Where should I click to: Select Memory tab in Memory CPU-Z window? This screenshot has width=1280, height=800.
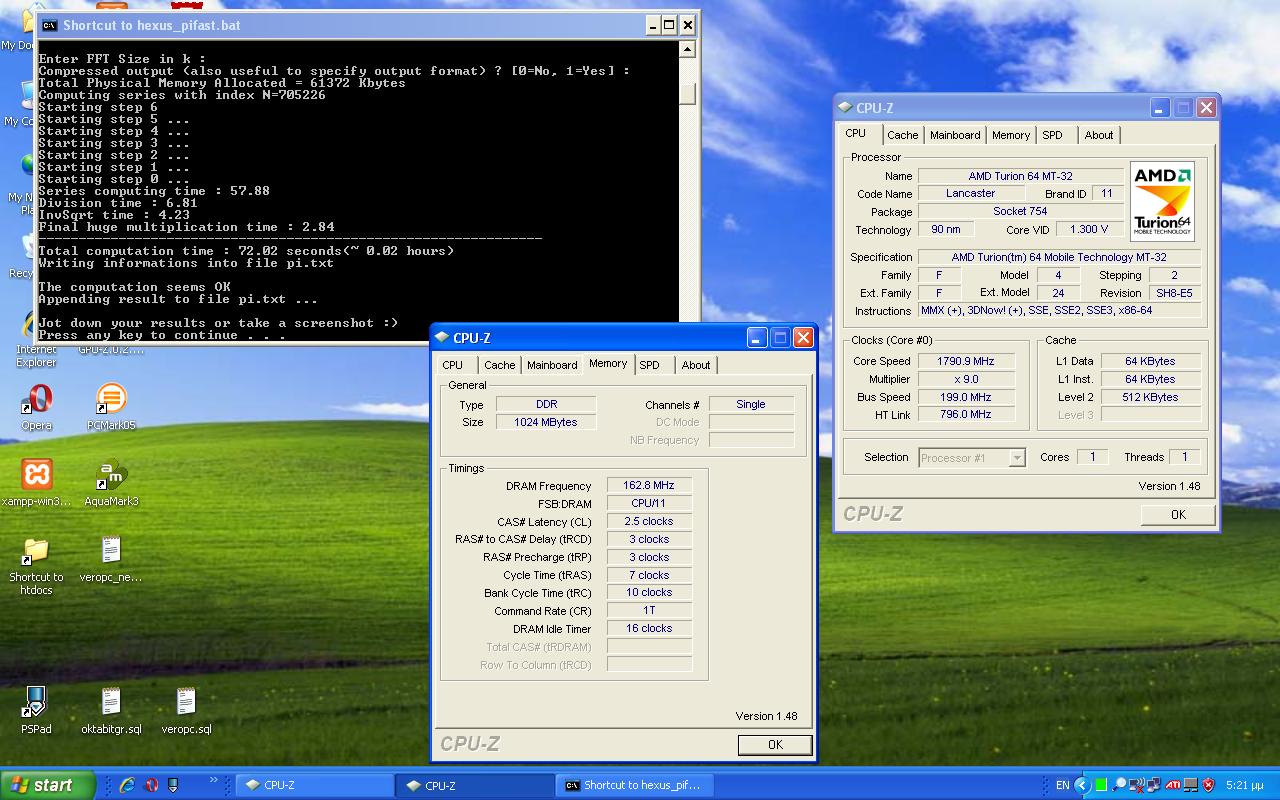[608, 364]
